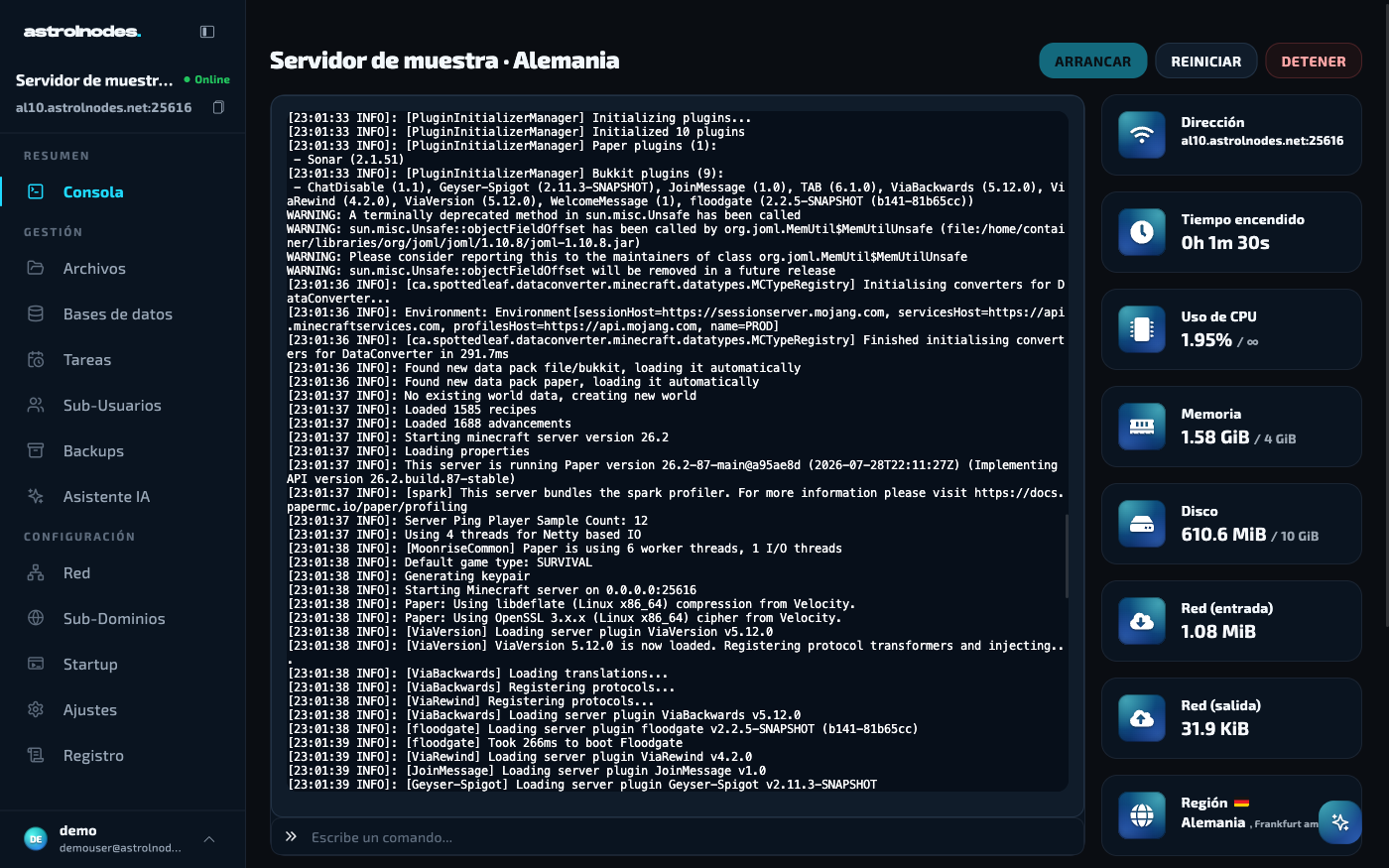Click the Red network icon in sidebar

[x=36, y=572]
